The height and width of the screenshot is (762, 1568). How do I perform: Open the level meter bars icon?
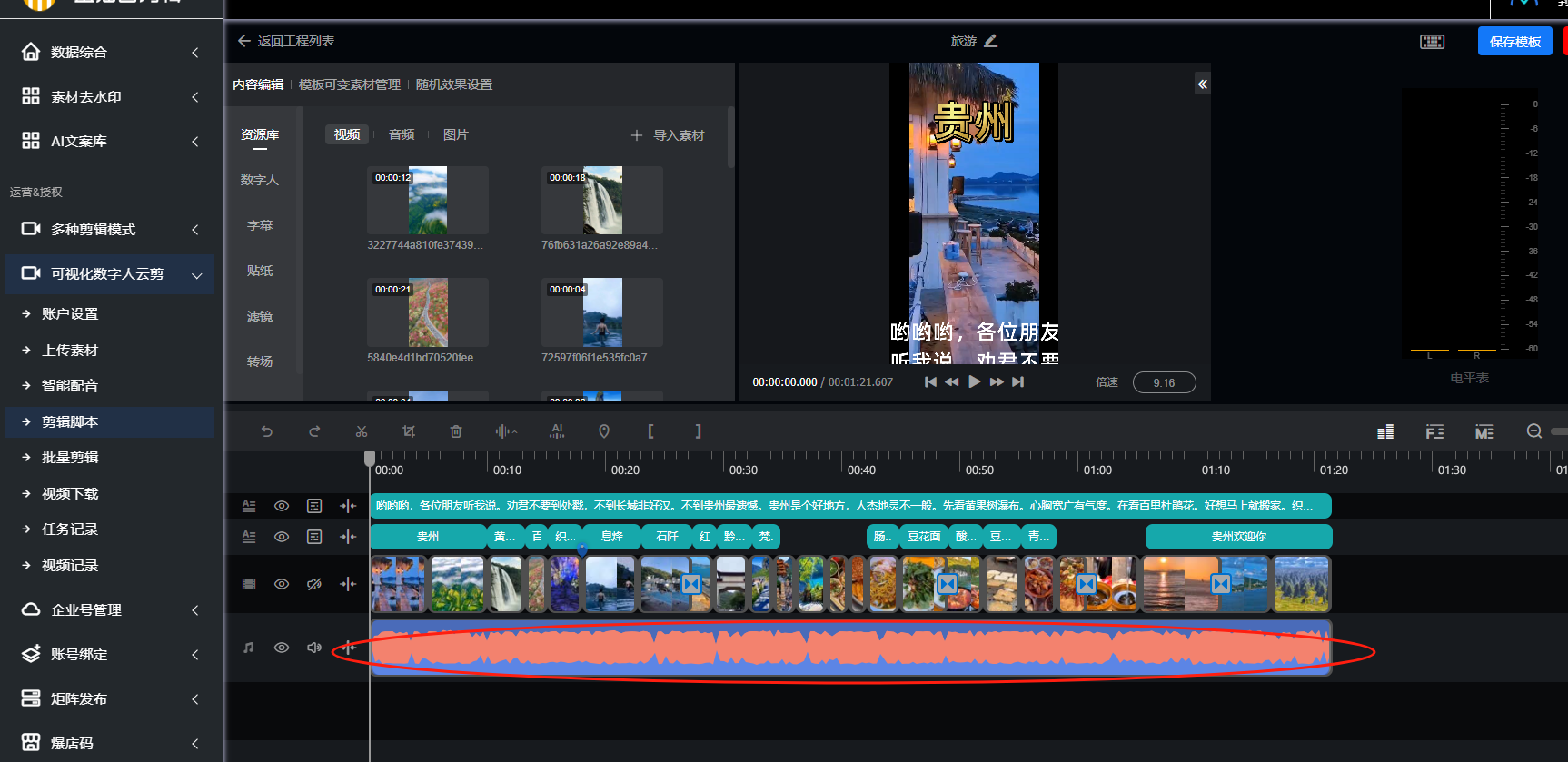tap(1385, 432)
